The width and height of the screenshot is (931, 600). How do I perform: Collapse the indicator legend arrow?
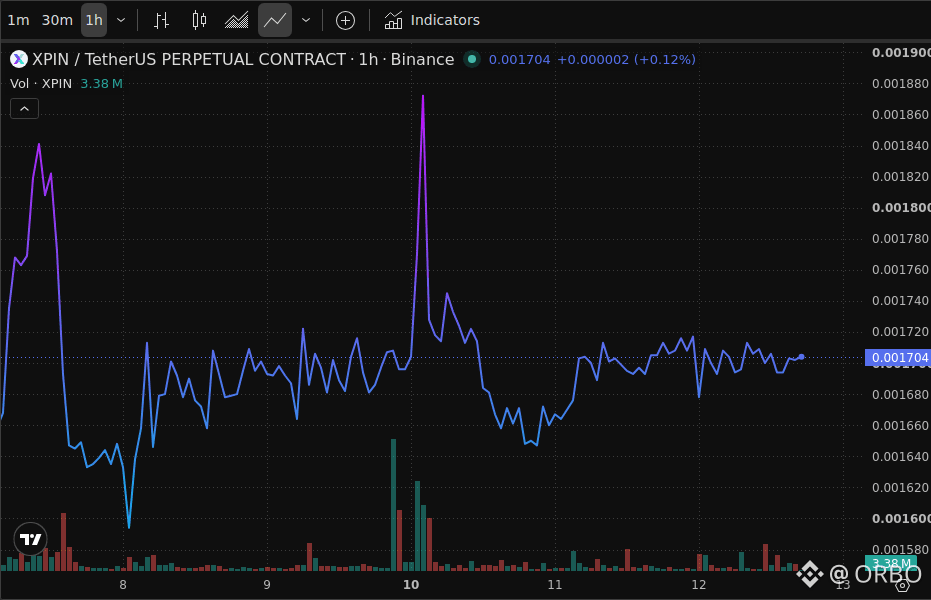pos(24,109)
